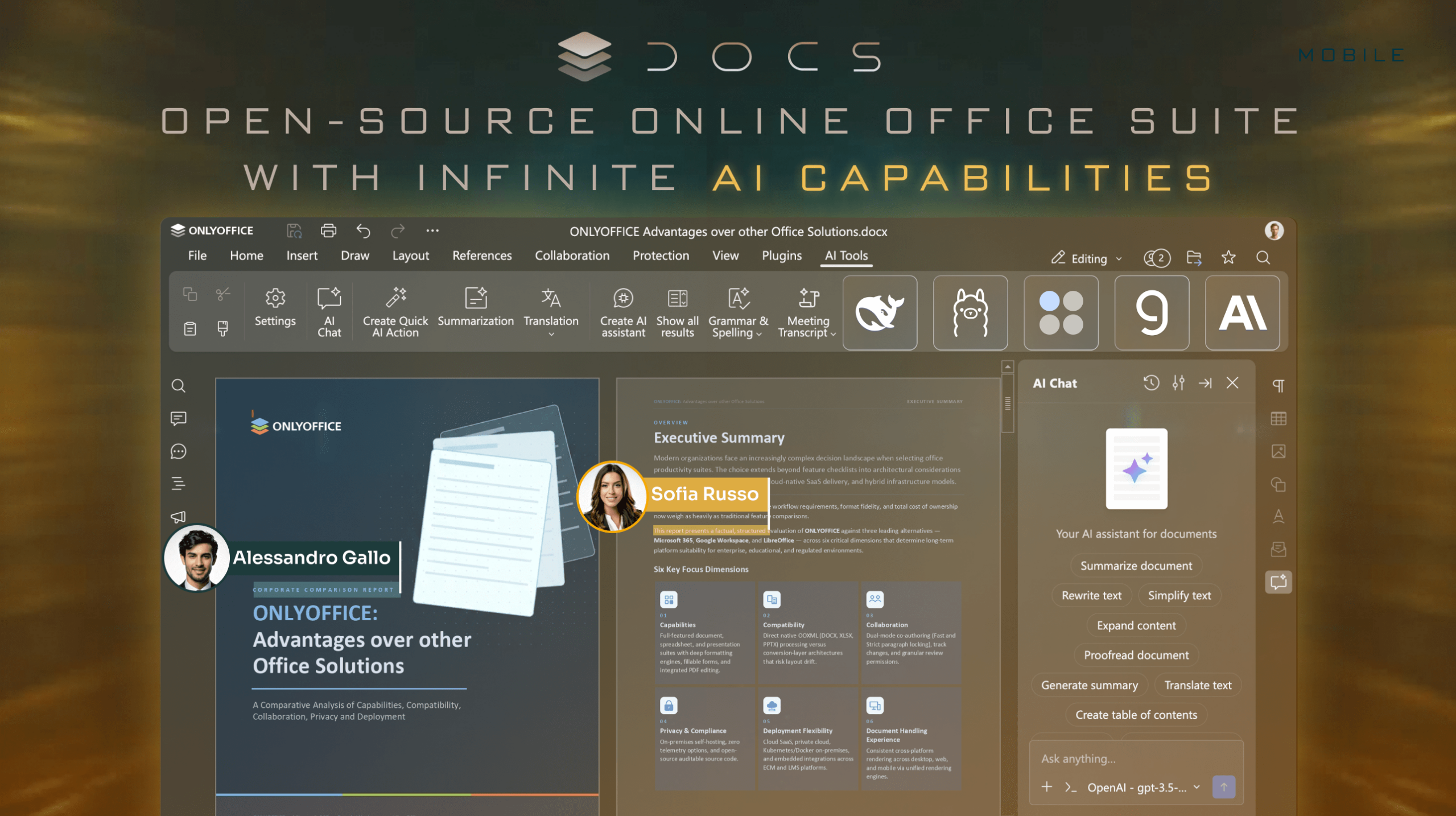Open the File menu

[197, 255]
